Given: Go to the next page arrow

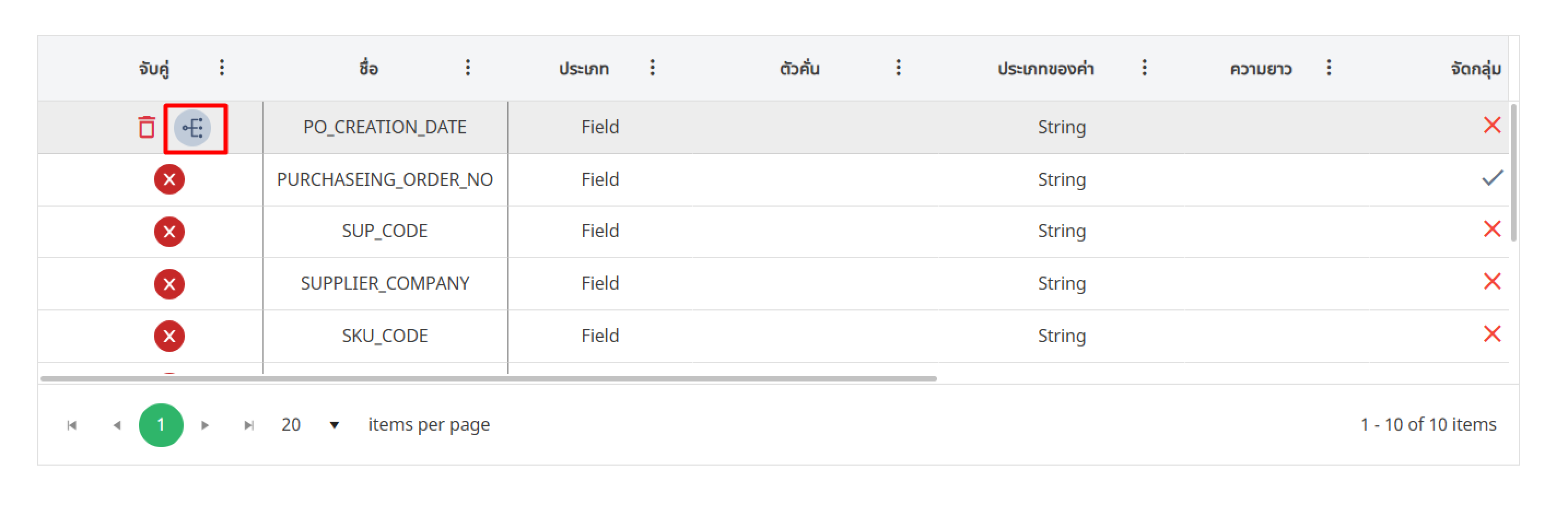Looking at the screenshot, I should [205, 425].
